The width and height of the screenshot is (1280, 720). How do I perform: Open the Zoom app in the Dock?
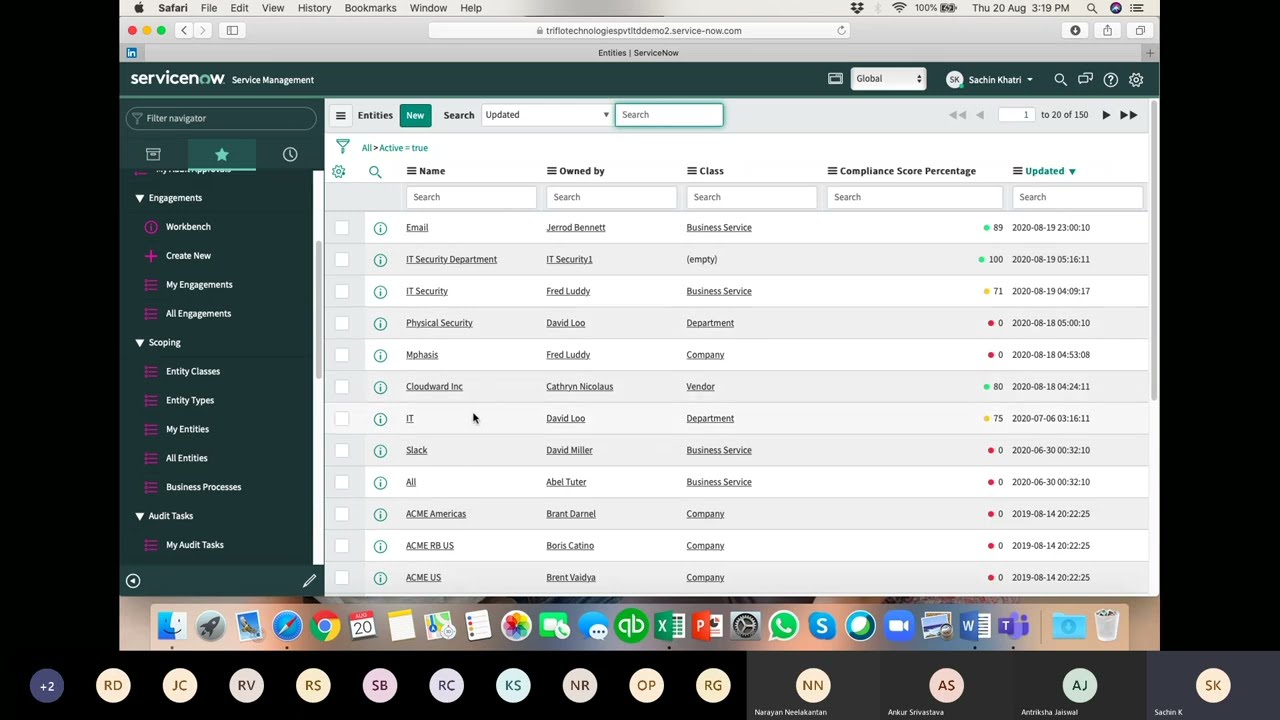[899, 627]
